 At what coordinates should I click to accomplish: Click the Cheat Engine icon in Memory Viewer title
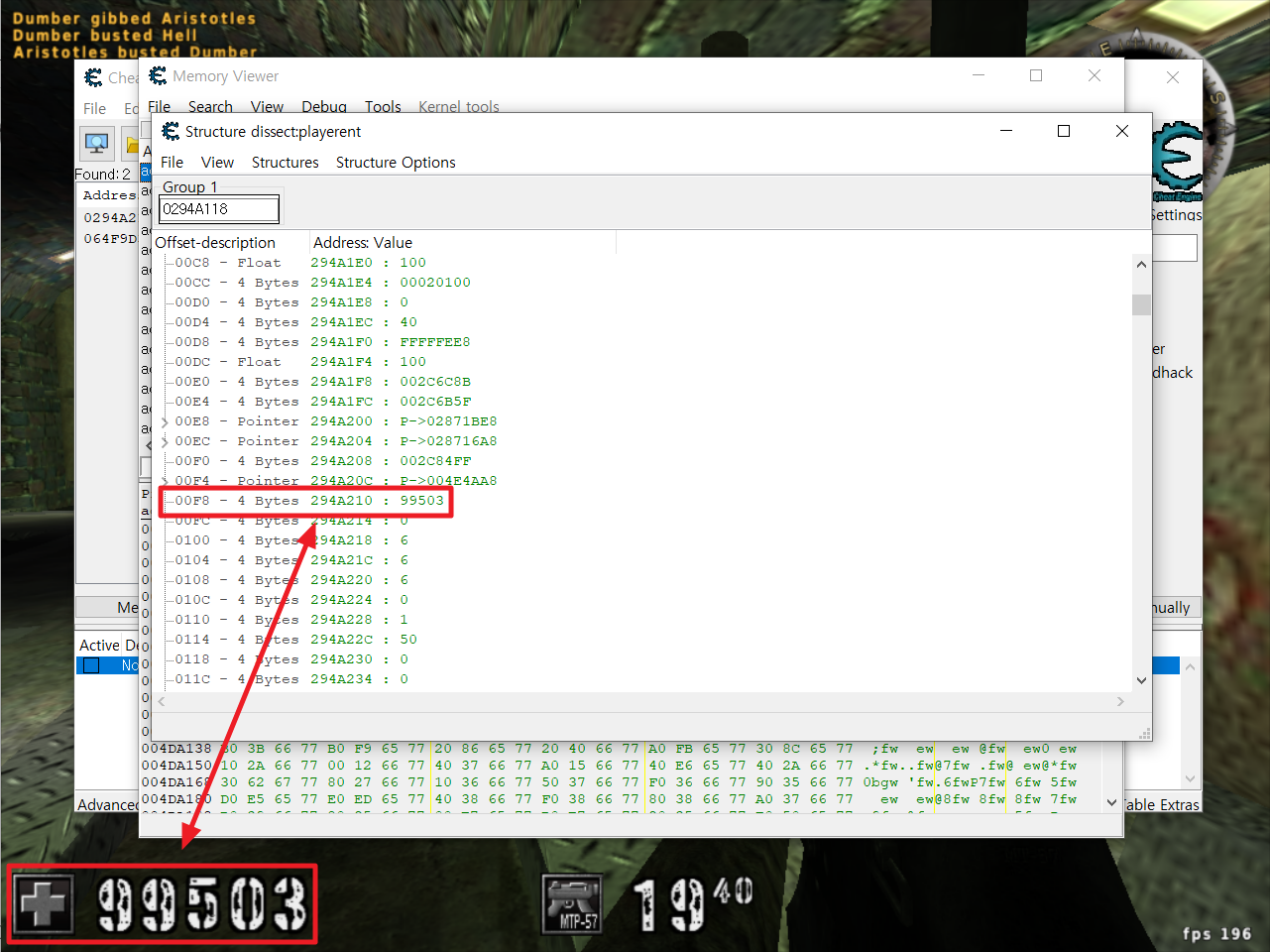point(158,75)
